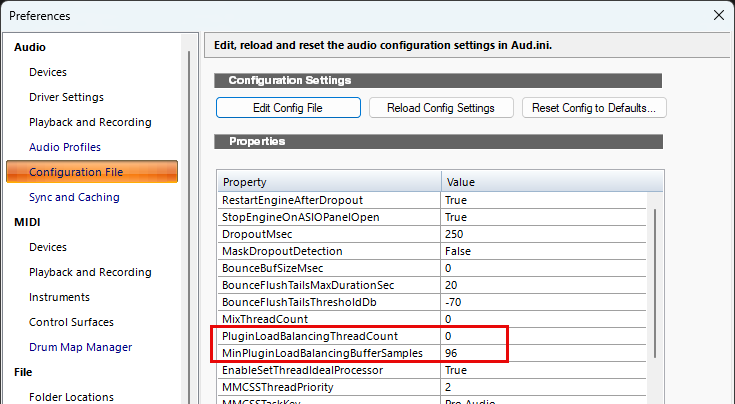735x404 pixels.
Task: Open Audio Playback and Recording page
Action: [x=90, y=122]
